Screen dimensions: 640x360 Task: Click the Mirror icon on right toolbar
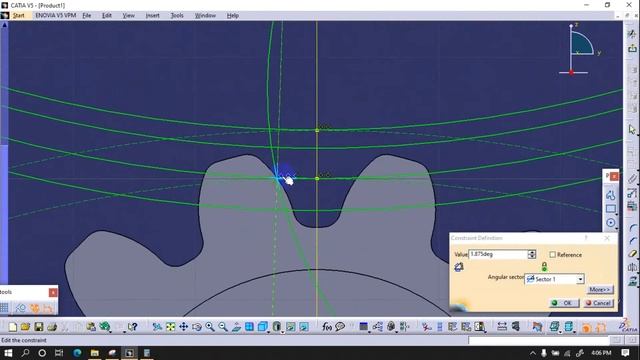(632, 267)
